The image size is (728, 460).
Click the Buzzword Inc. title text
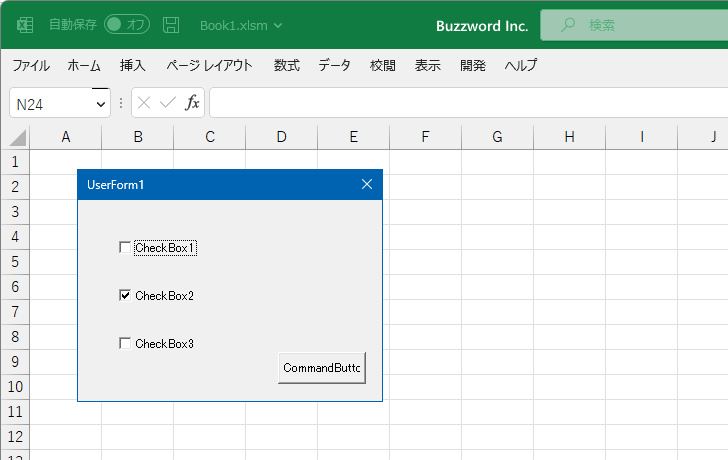482,26
